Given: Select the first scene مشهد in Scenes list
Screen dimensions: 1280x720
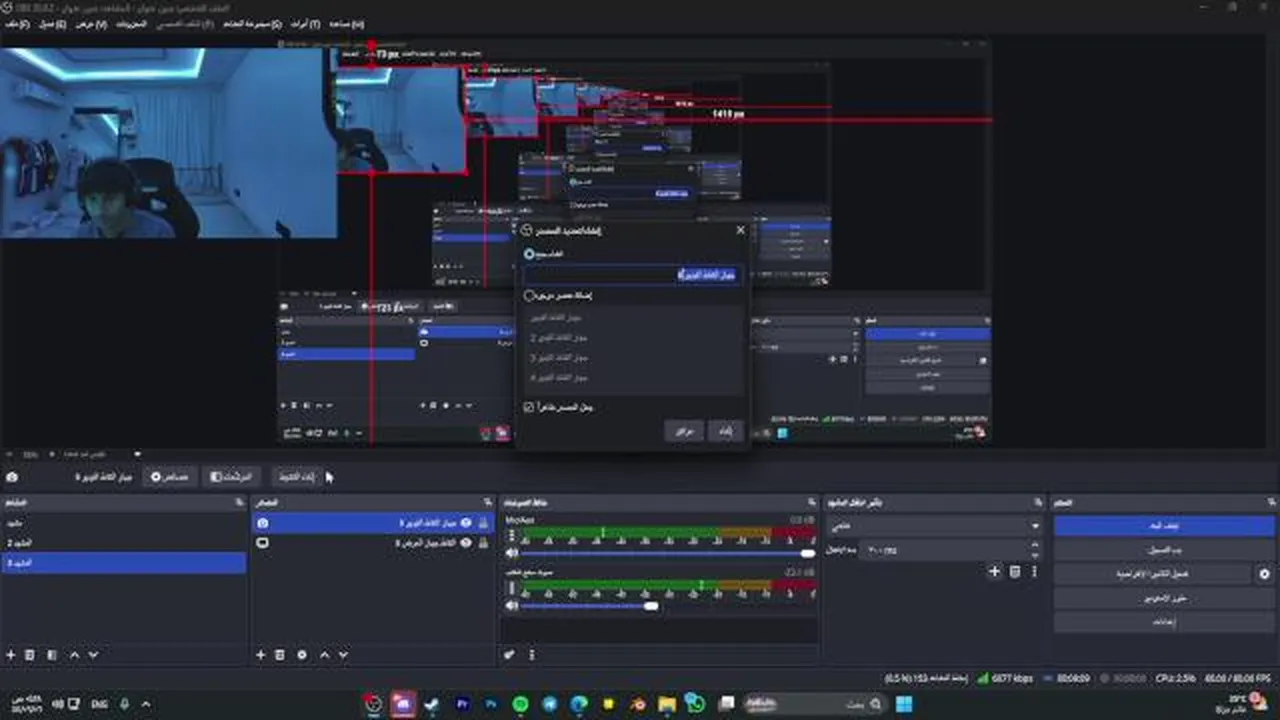Looking at the screenshot, I should click(123, 523).
